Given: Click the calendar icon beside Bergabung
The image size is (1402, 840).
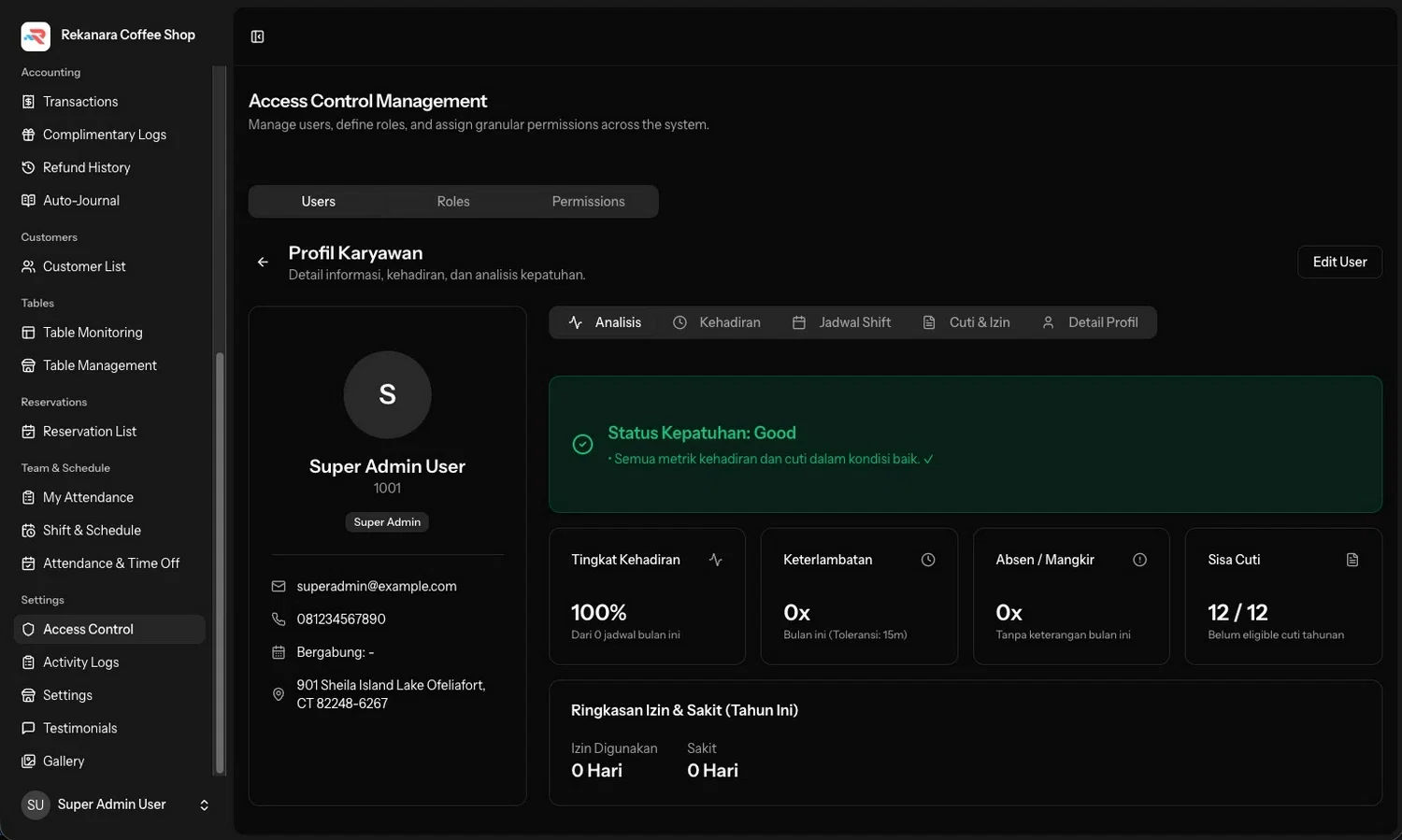Looking at the screenshot, I should point(279,652).
